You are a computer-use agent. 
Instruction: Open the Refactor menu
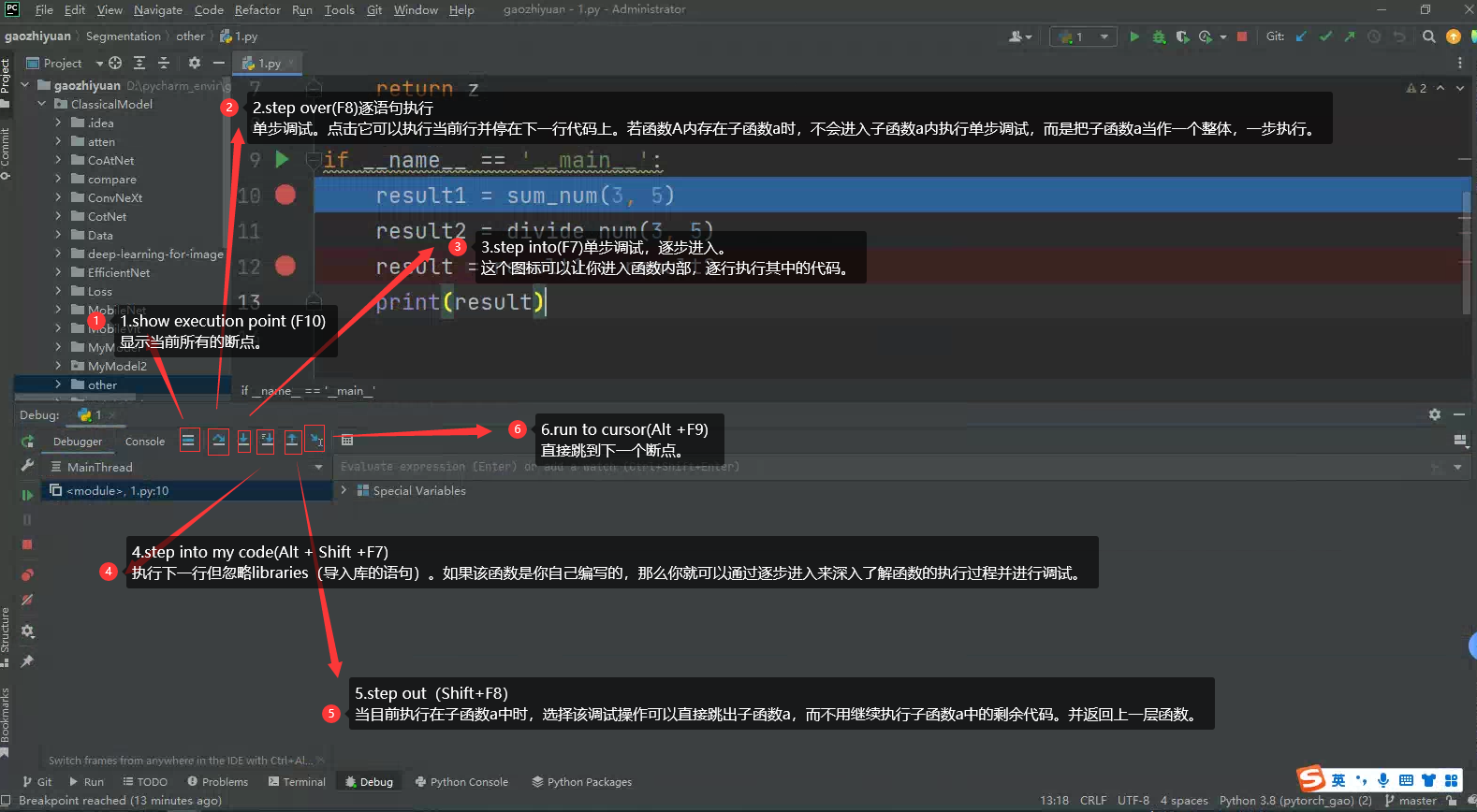[x=257, y=9]
